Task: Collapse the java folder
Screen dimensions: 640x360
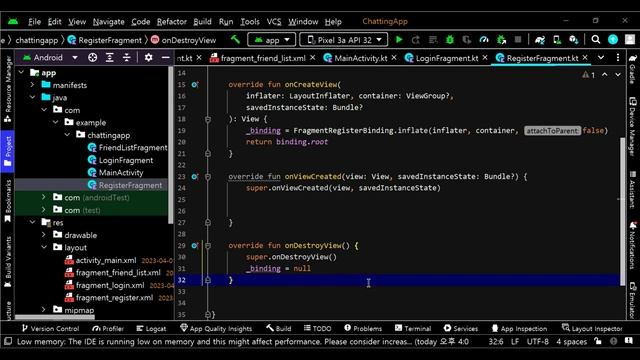Action: coord(32,97)
